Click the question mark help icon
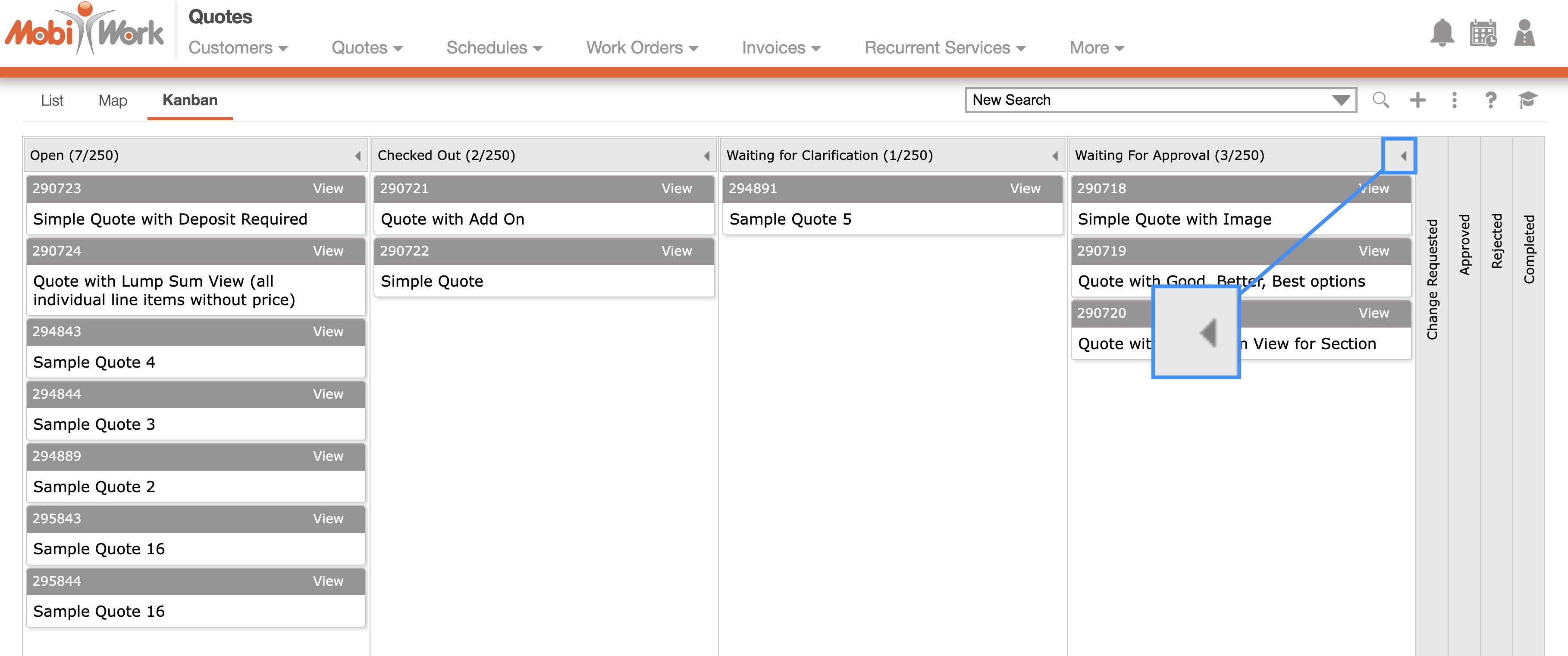 point(1491,100)
